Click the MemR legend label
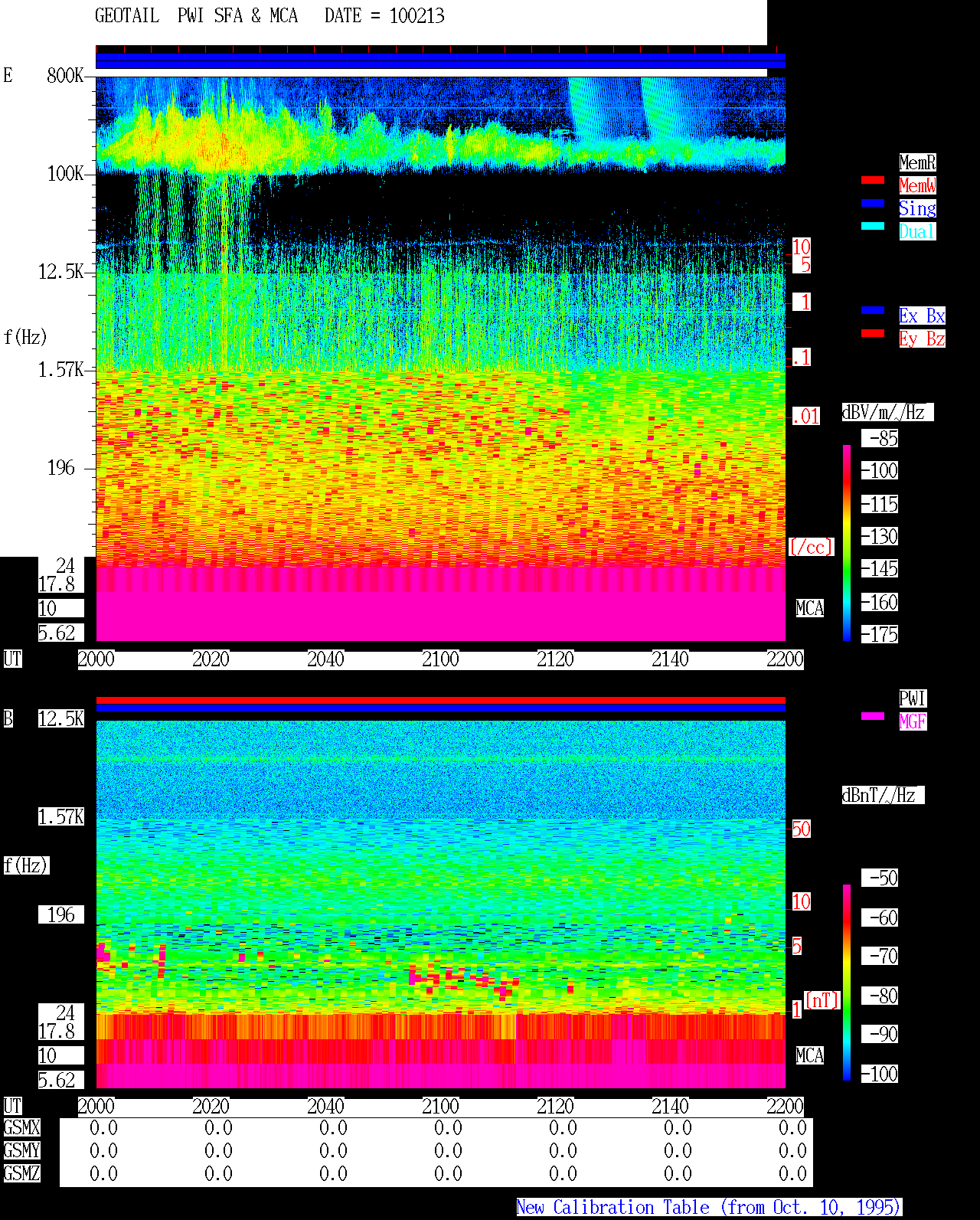Screen dimensions: 980x1220 [917, 162]
